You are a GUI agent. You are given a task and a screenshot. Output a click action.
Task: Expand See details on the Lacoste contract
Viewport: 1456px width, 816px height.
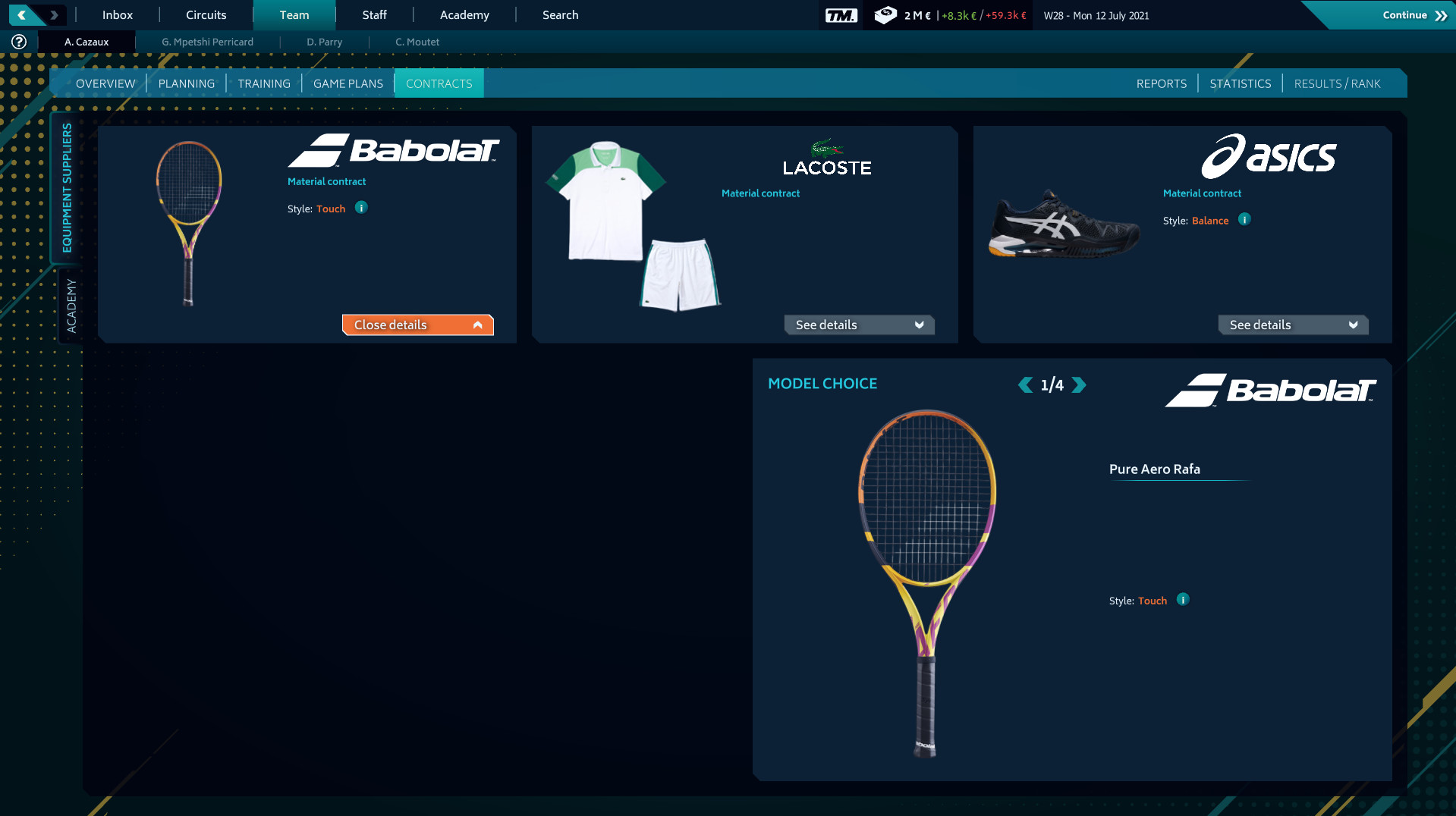tap(858, 325)
